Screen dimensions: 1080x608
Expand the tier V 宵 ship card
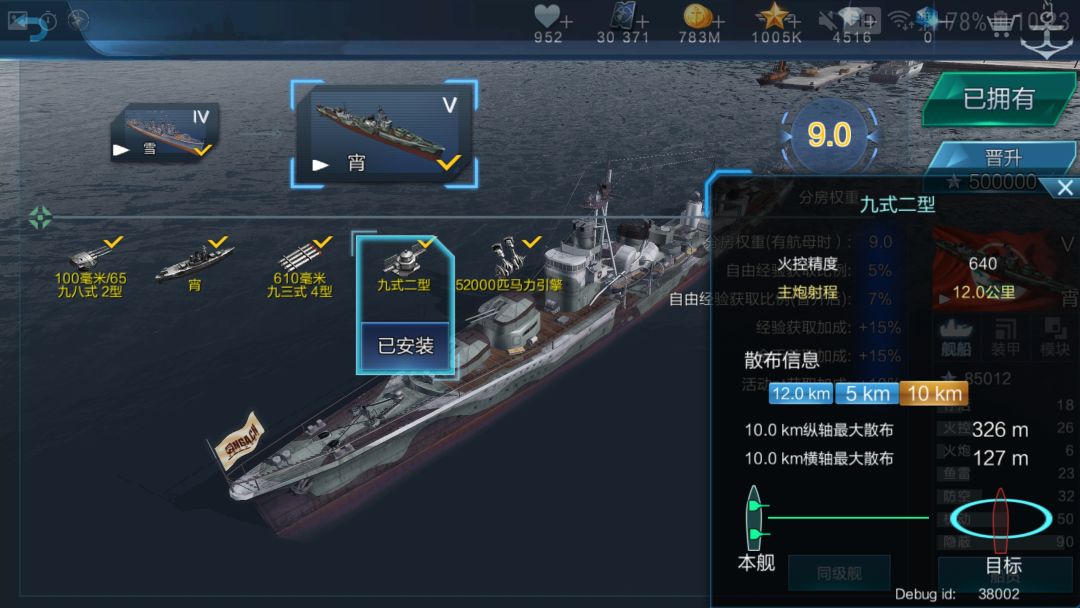(384, 134)
